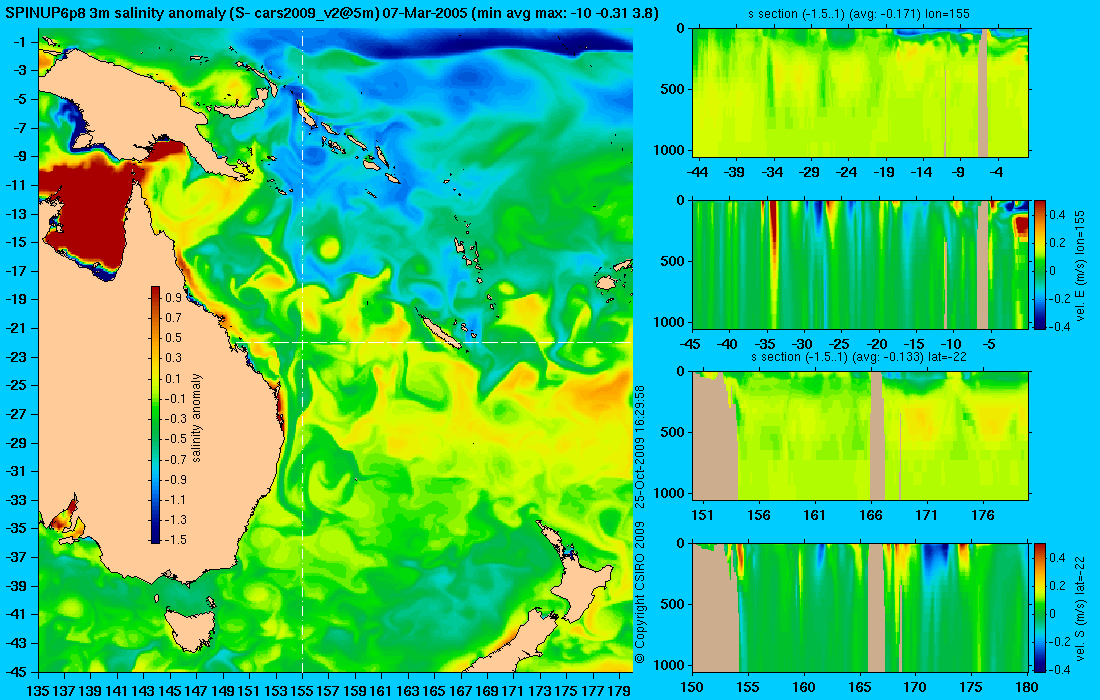Click the "155" label on the main map's longitude axis
This screenshot has width=1100, height=700.
click(x=302, y=691)
